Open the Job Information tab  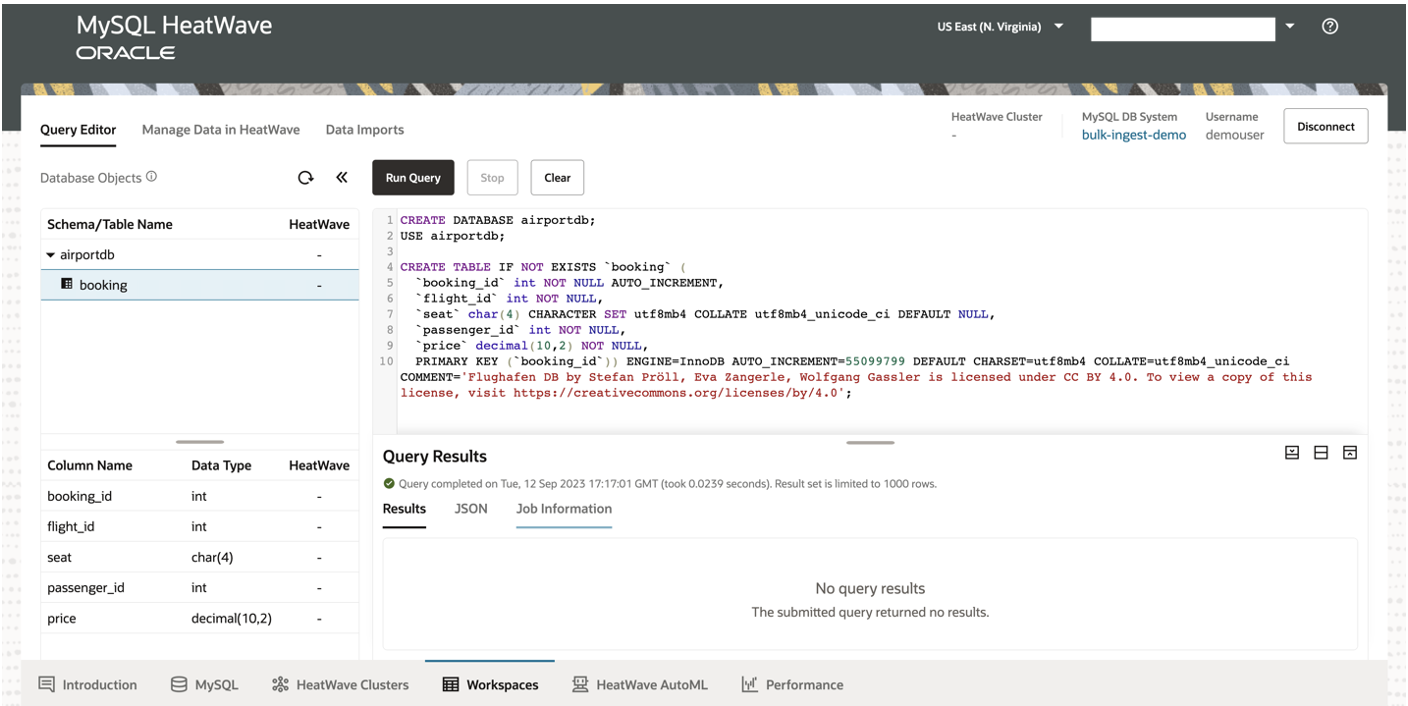[564, 508]
